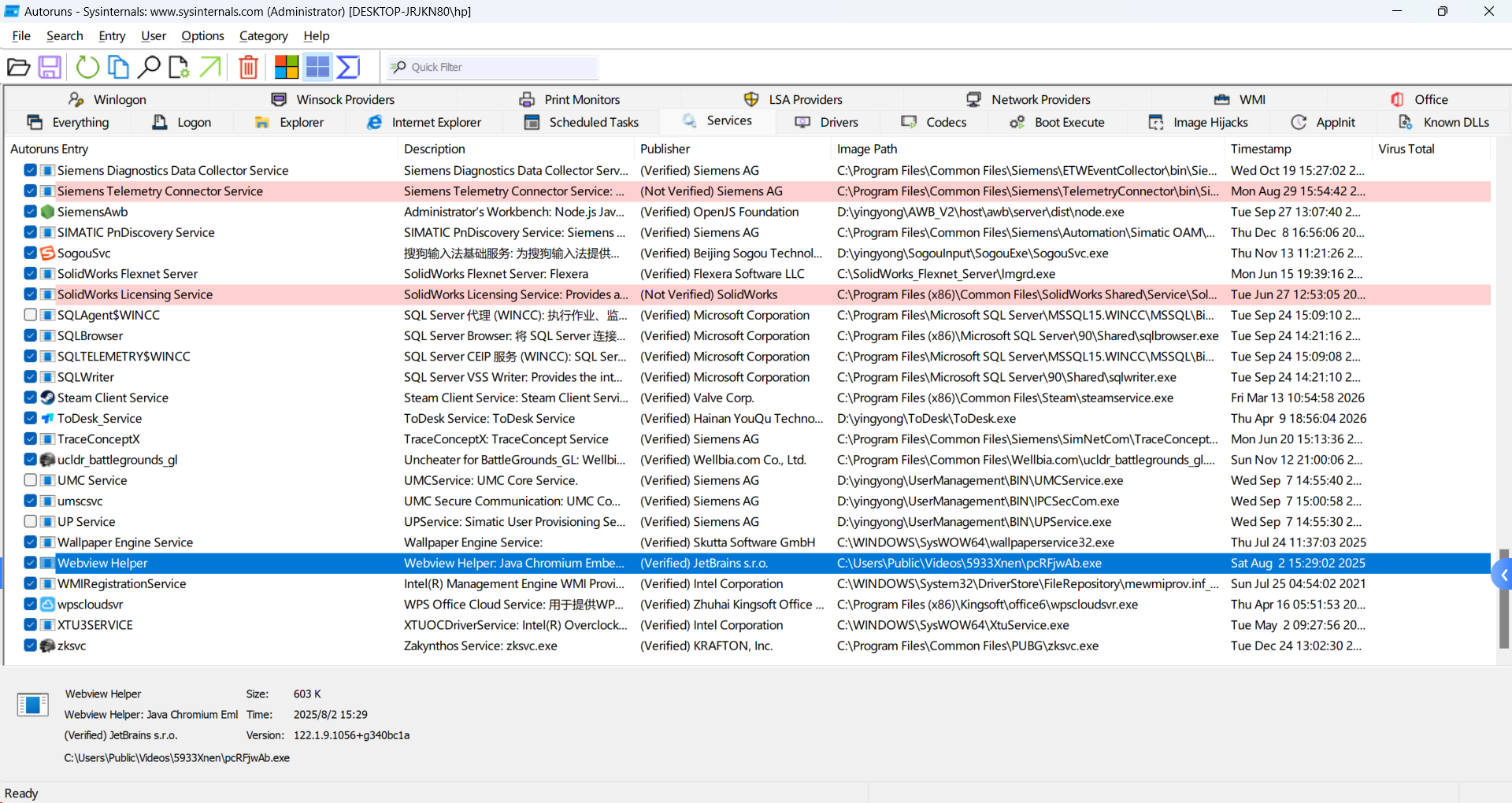The width and height of the screenshot is (1512, 803).
Task: Select the zksvc entry name
Action: point(72,646)
